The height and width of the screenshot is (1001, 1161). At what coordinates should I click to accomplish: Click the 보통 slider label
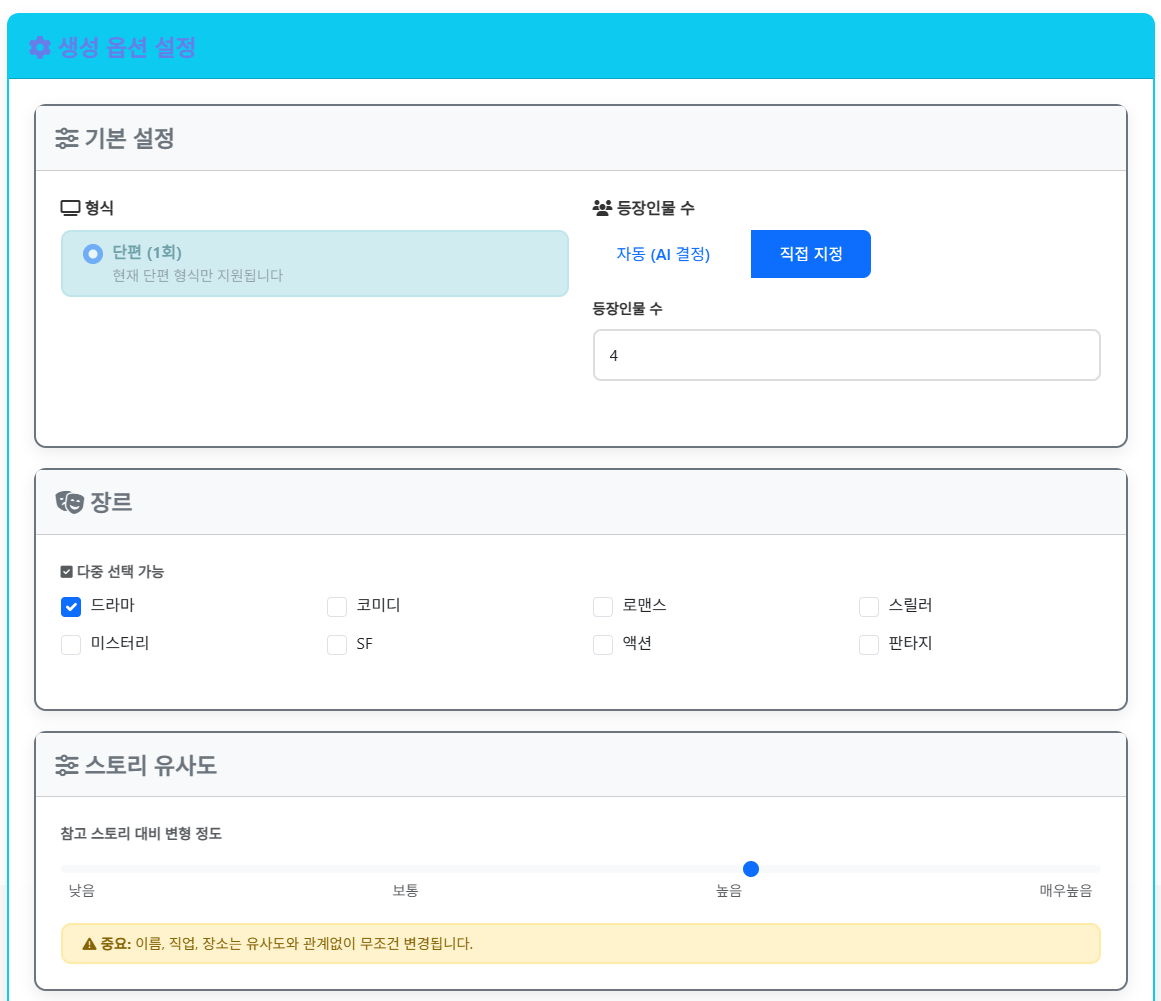(x=405, y=891)
